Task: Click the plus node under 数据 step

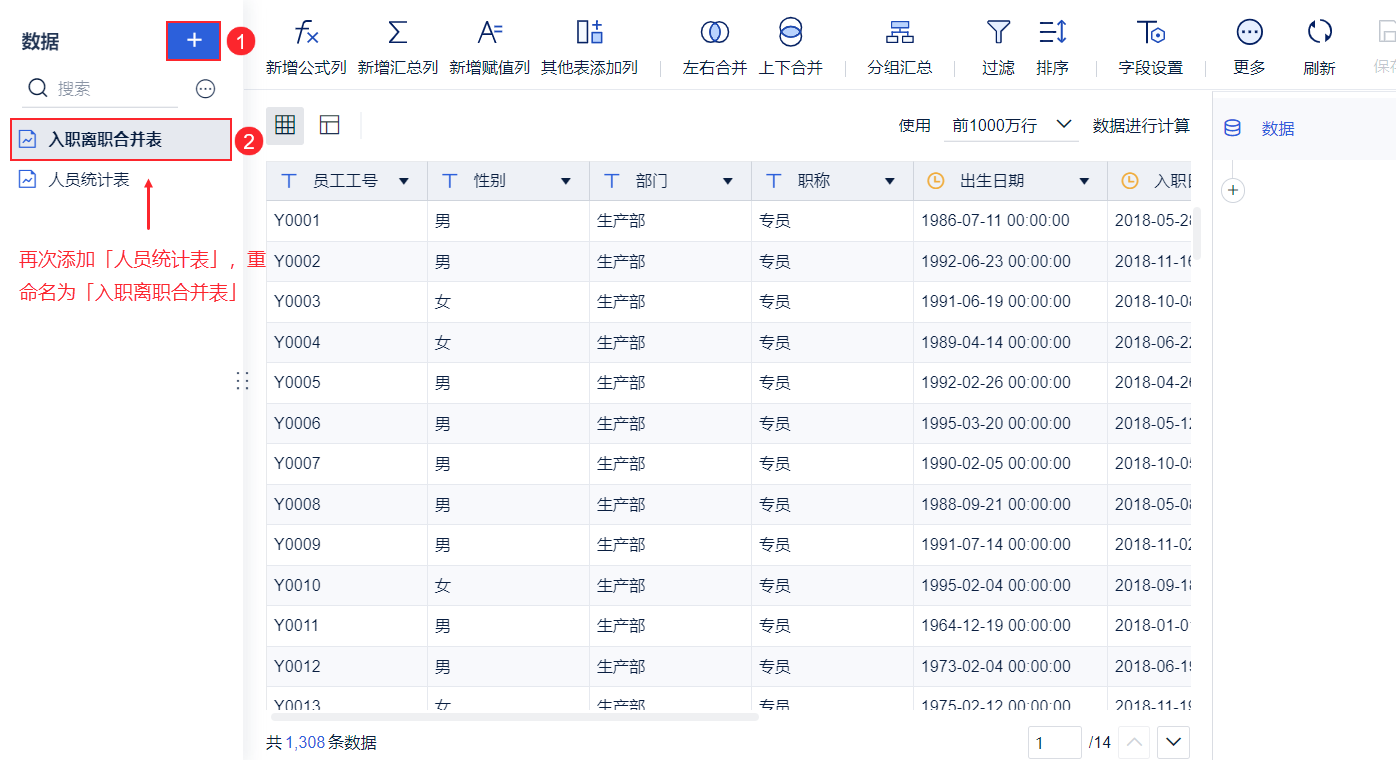Action: tap(1233, 190)
